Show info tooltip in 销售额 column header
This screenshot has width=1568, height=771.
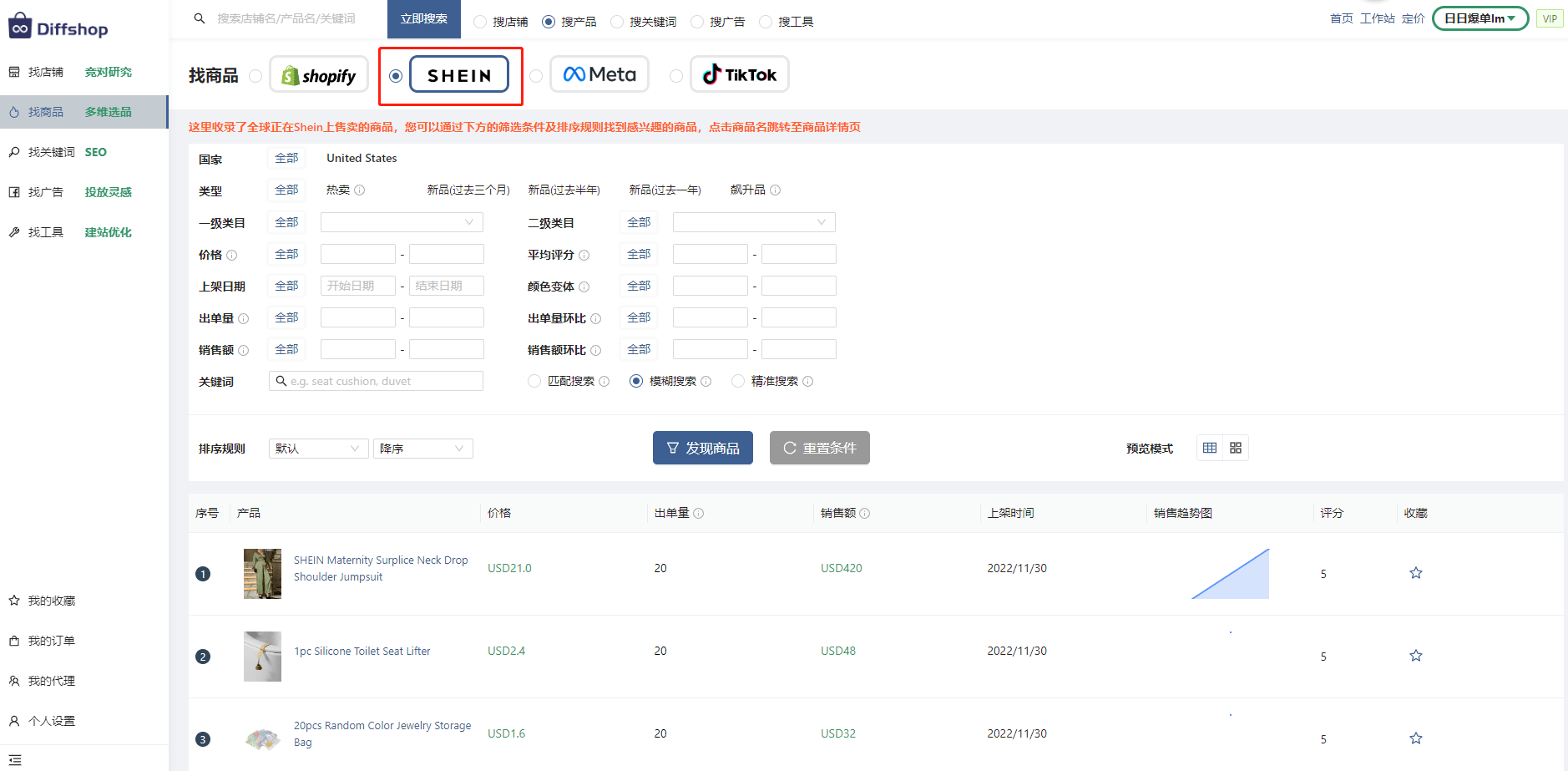(865, 514)
